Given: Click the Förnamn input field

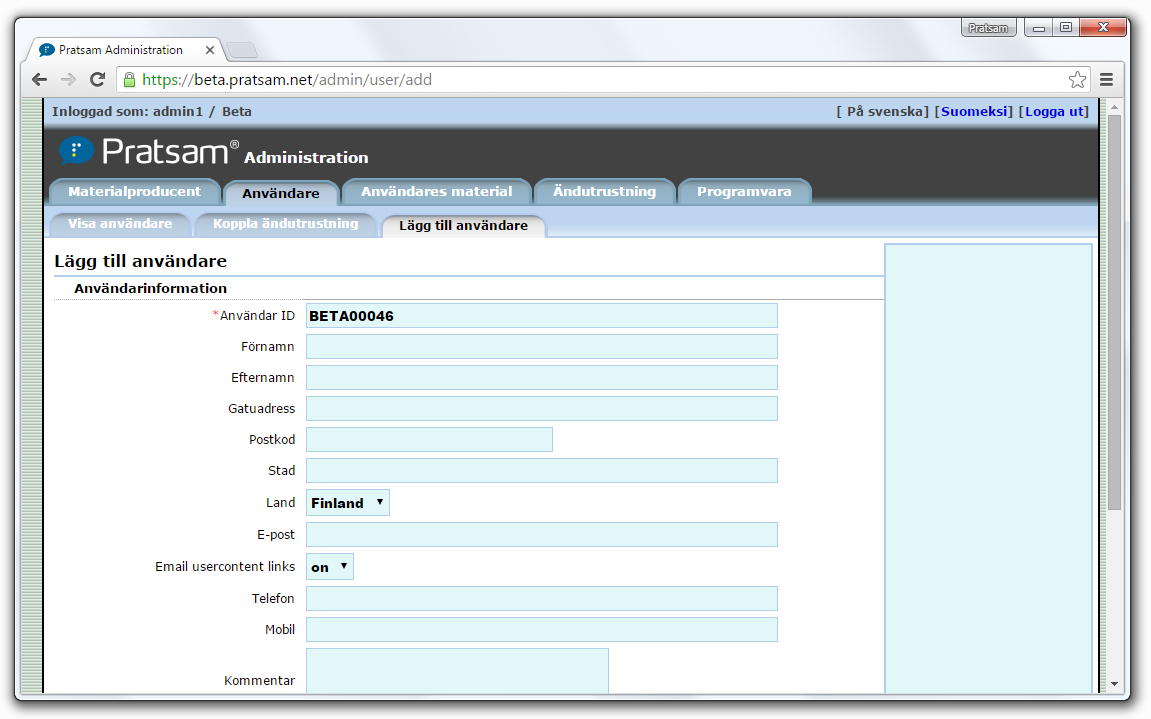Looking at the screenshot, I should point(542,346).
